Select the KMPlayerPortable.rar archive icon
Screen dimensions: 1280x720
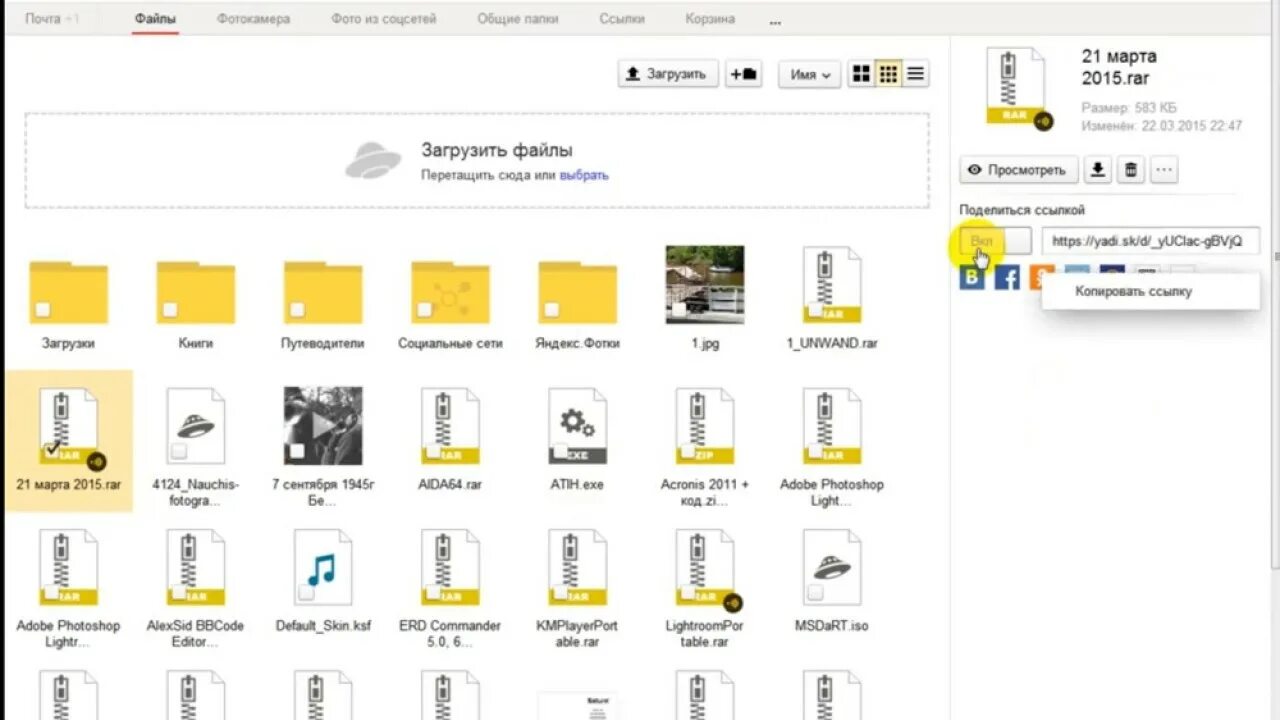[577, 568]
